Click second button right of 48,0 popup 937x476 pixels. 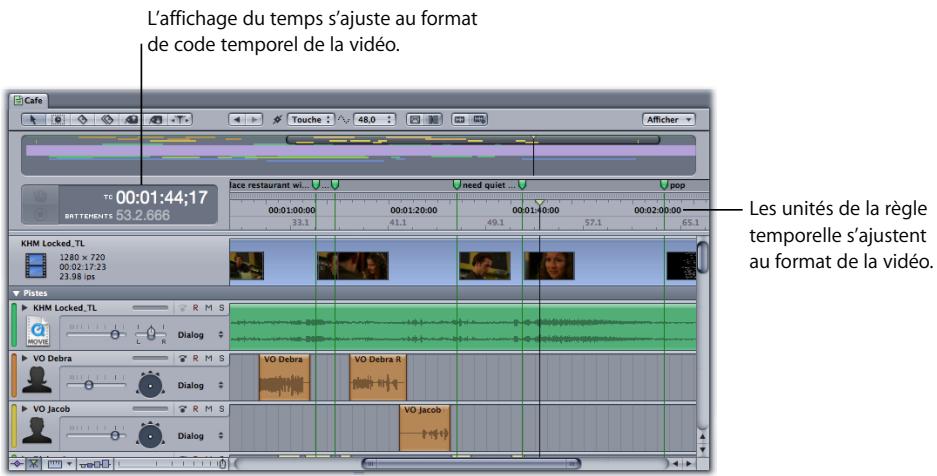[x=433, y=119]
